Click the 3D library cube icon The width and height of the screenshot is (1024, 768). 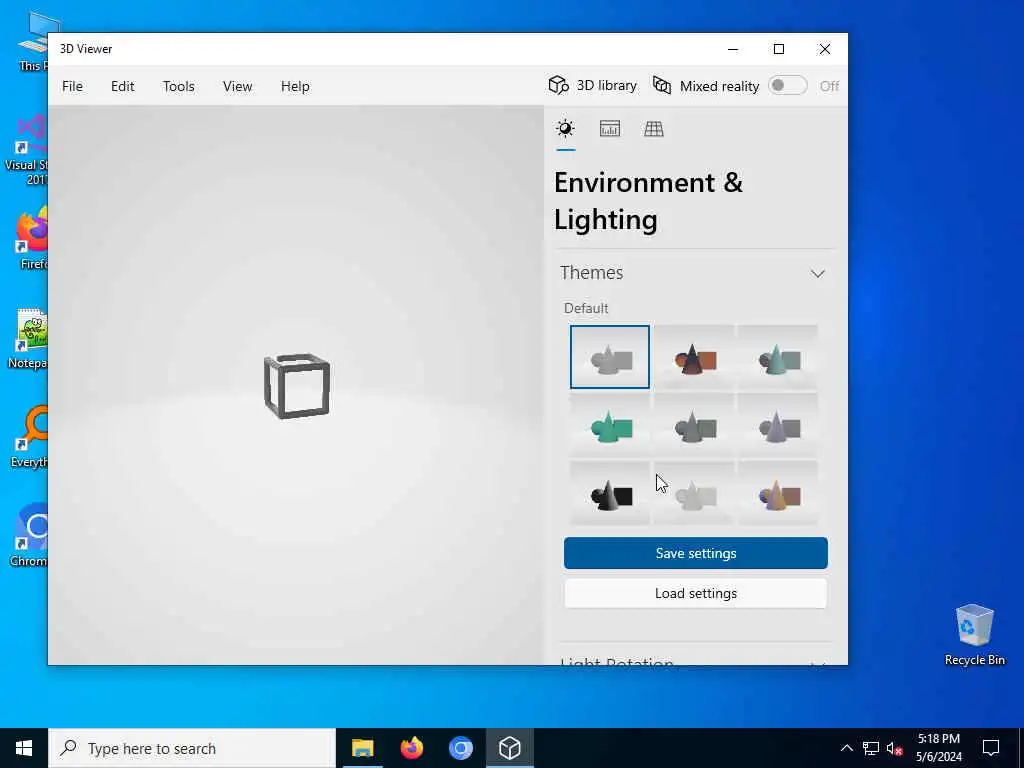[x=558, y=86]
